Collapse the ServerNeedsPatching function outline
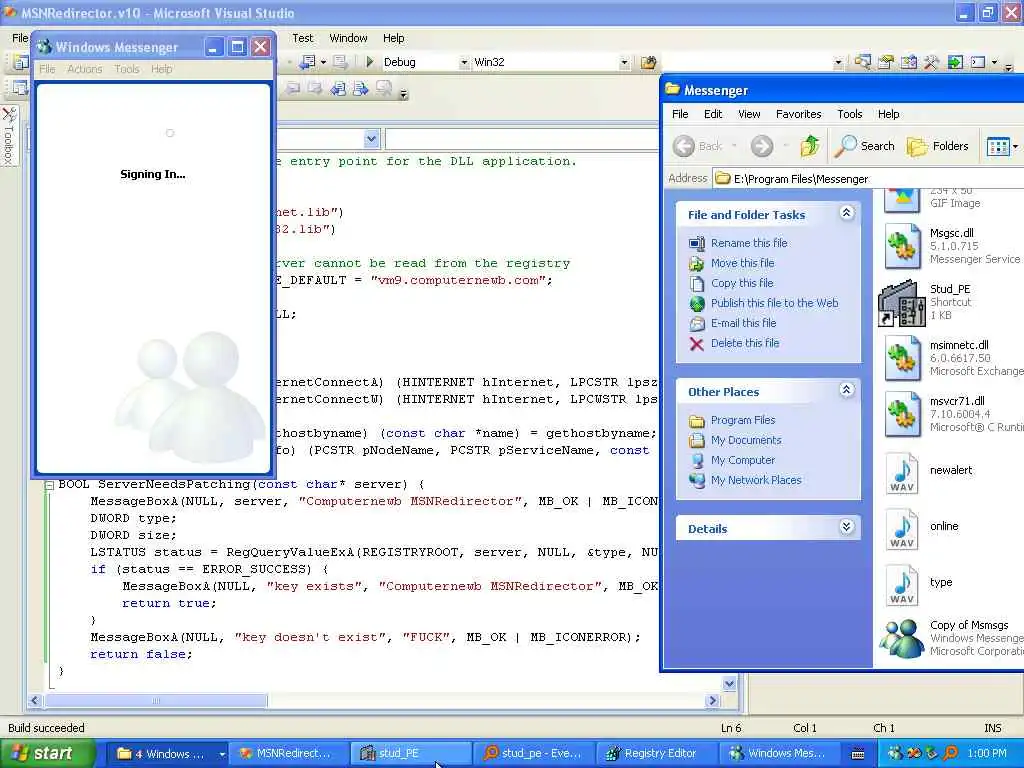The height and width of the screenshot is (768, 1024). [49, 485]
